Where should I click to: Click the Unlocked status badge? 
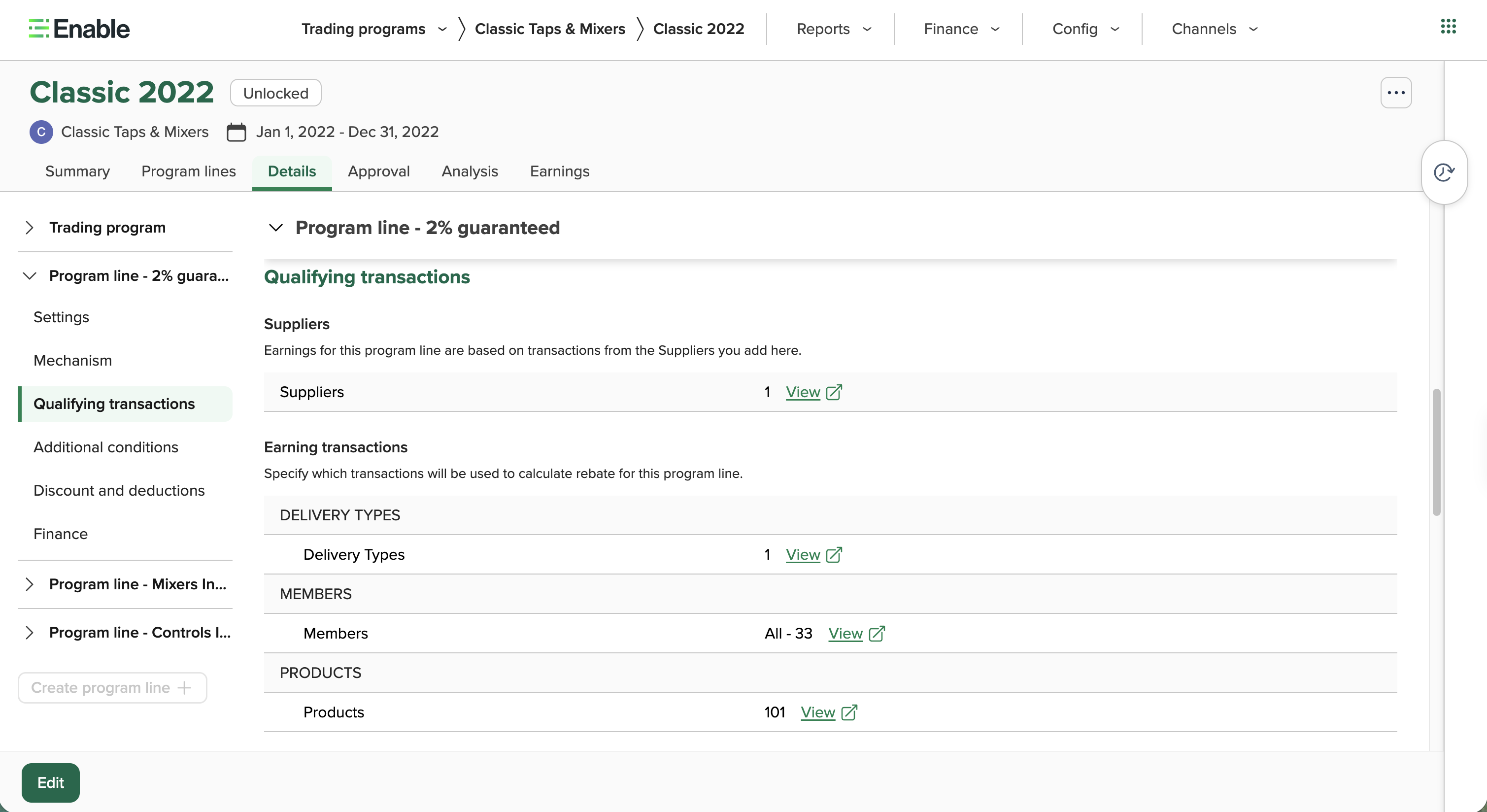(x=275, y=93)
